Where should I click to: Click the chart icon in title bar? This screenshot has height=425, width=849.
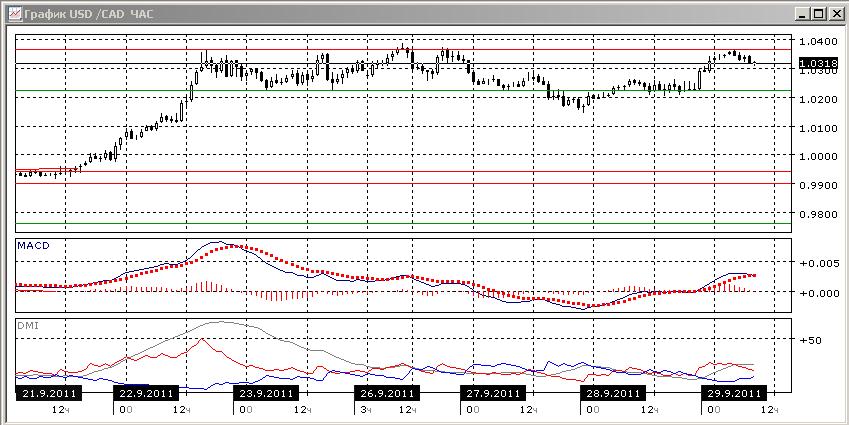tap(15, 14)
